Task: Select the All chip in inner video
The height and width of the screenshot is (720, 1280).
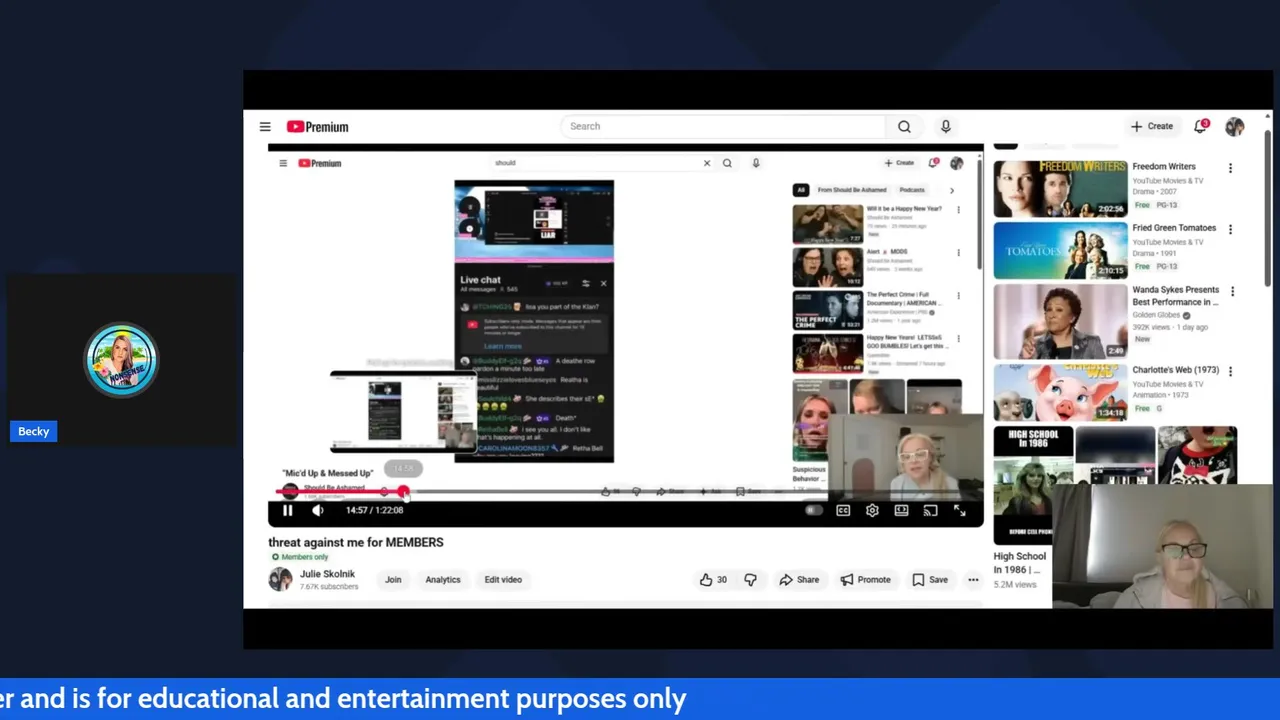Action: [801, 190]
